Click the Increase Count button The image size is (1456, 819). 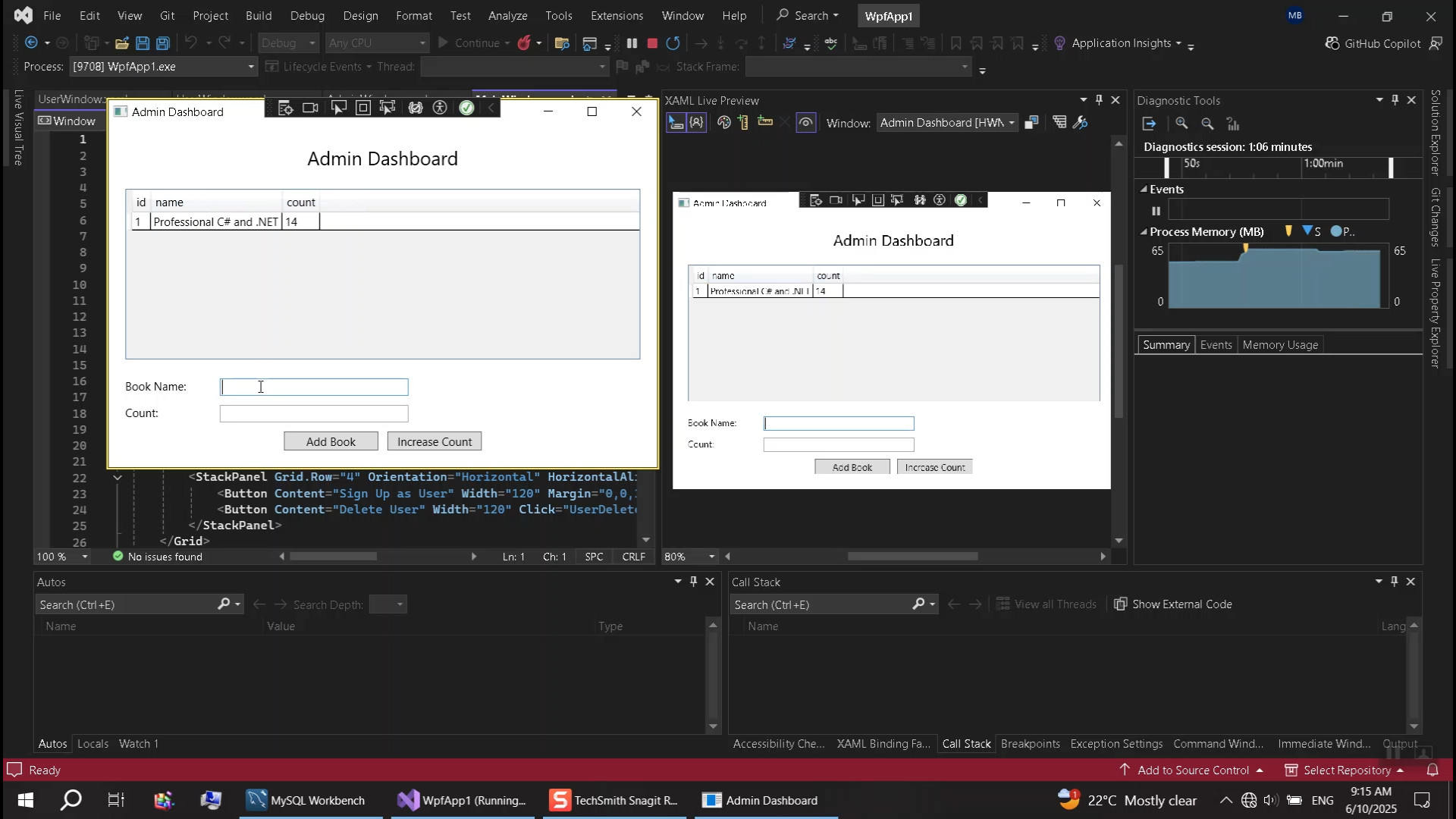coord(434,441)
